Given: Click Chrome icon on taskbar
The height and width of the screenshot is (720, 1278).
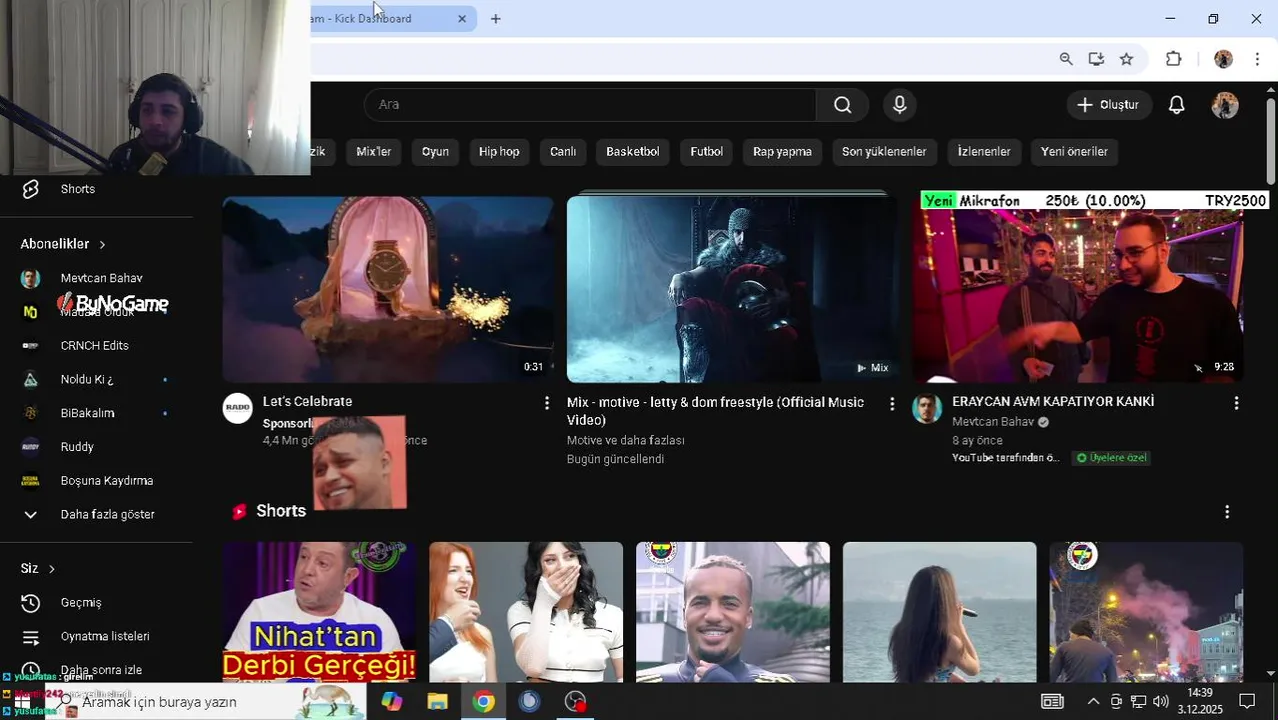Looking at the screenshot, I should coord(483,702).
